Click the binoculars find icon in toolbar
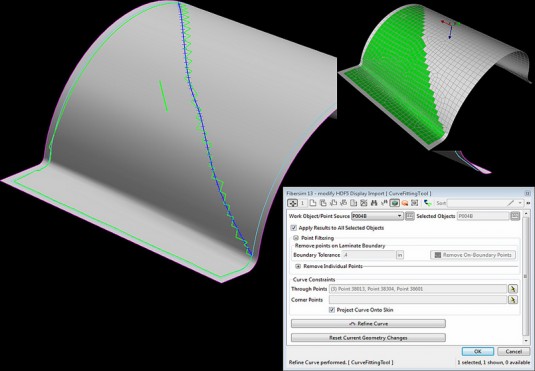Screen dimensions: 535x371 point(374,203)
